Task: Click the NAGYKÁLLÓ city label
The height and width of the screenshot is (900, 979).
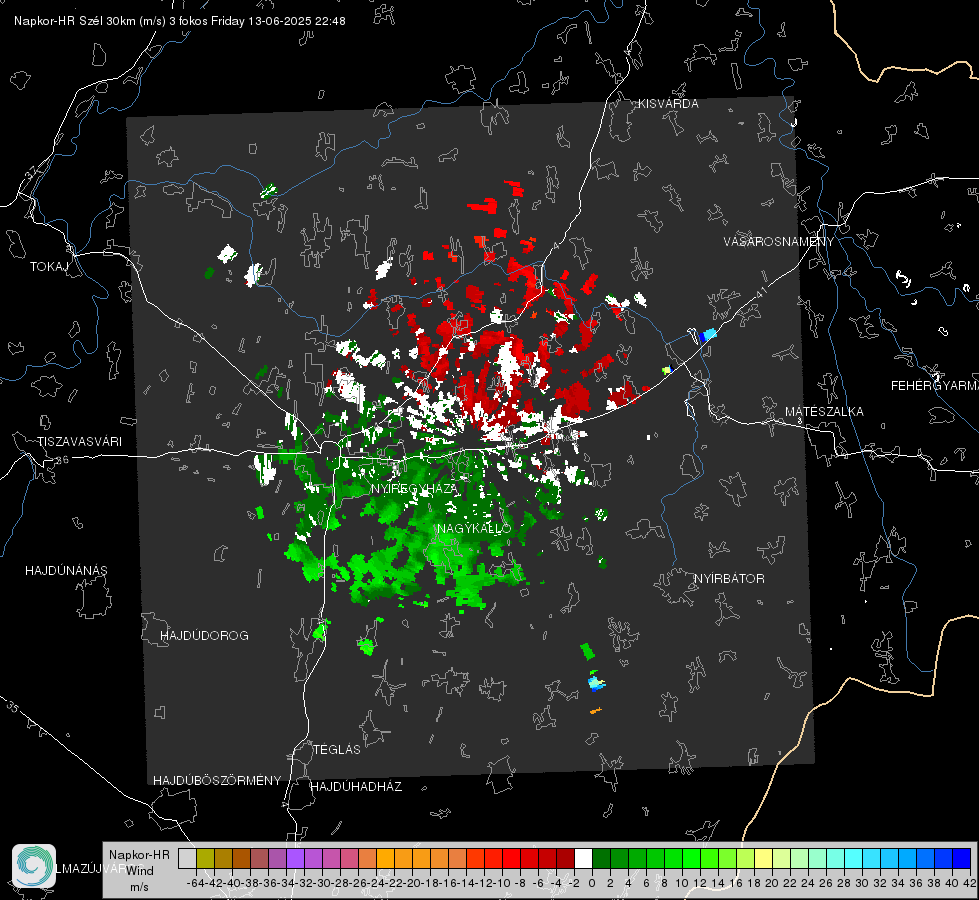Action: point(474,528)
